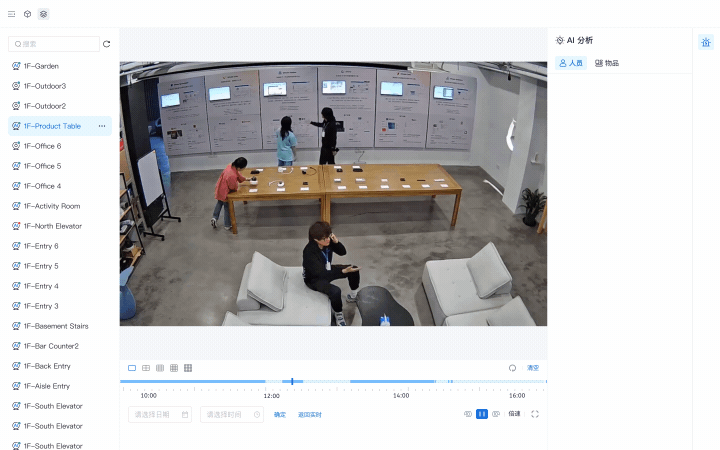
Task: Show the 1F-Back Entry camera
Action: click(60, 366)
